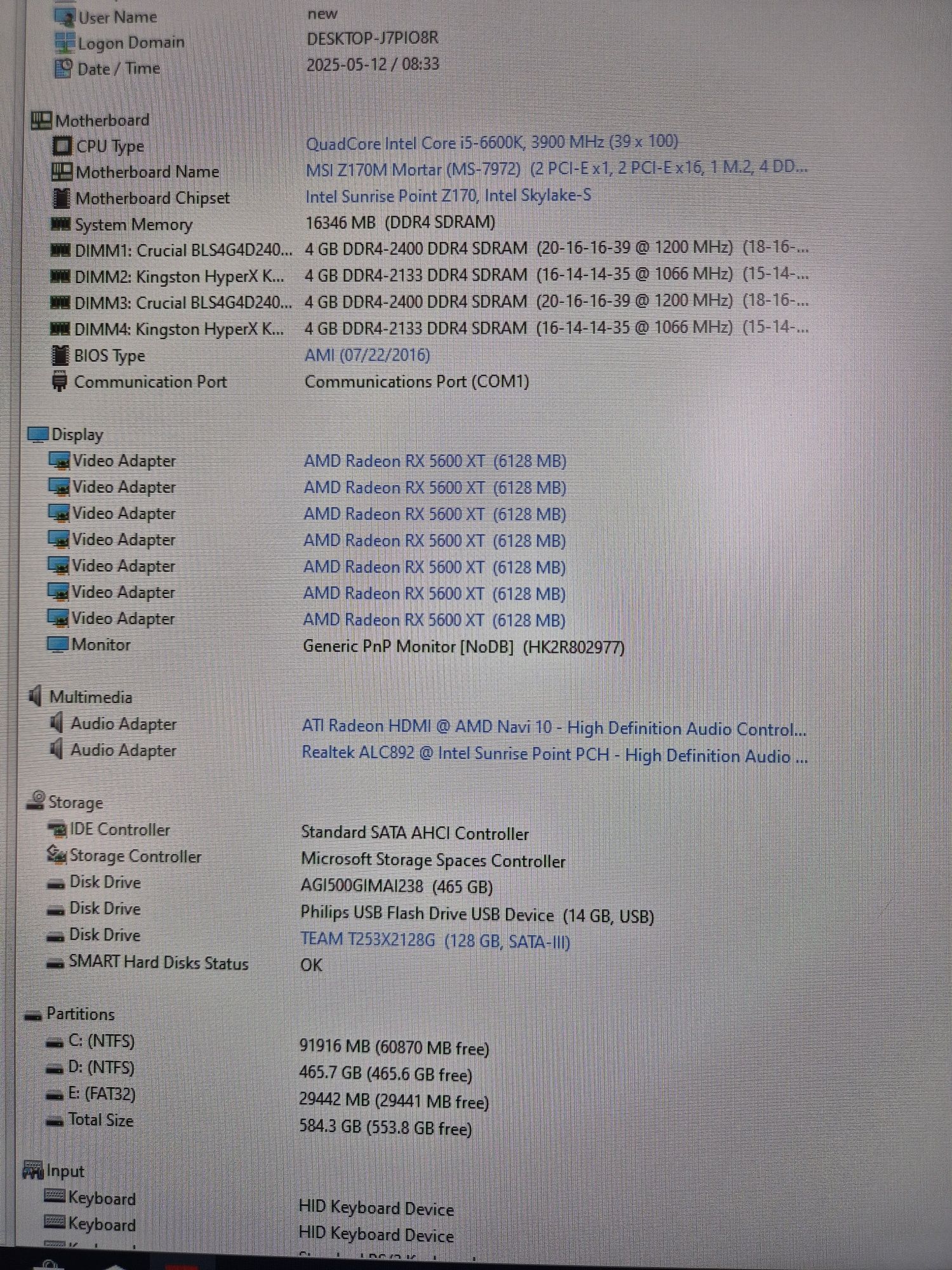952x1270 pixels.
Task: Select the Multimedia section heading
Action: pos(91,697)
